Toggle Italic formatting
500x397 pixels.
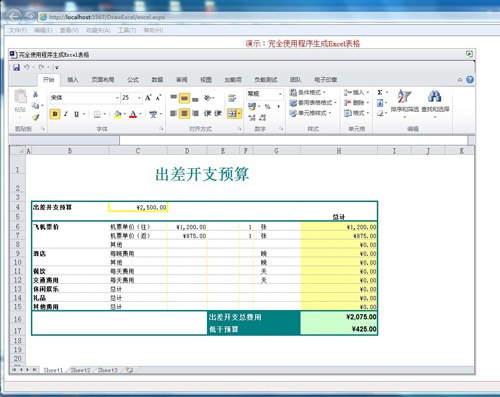tap(66, 114)
